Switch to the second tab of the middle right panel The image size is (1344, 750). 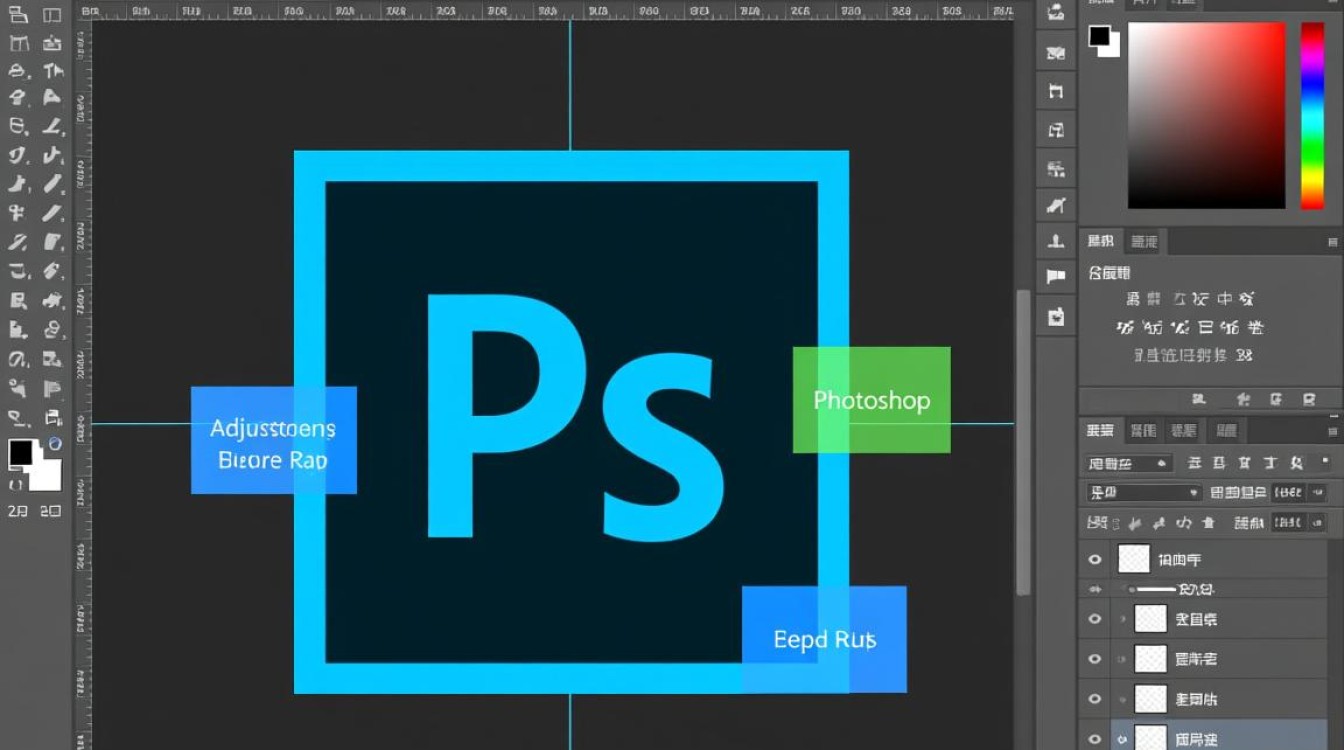1144,241
